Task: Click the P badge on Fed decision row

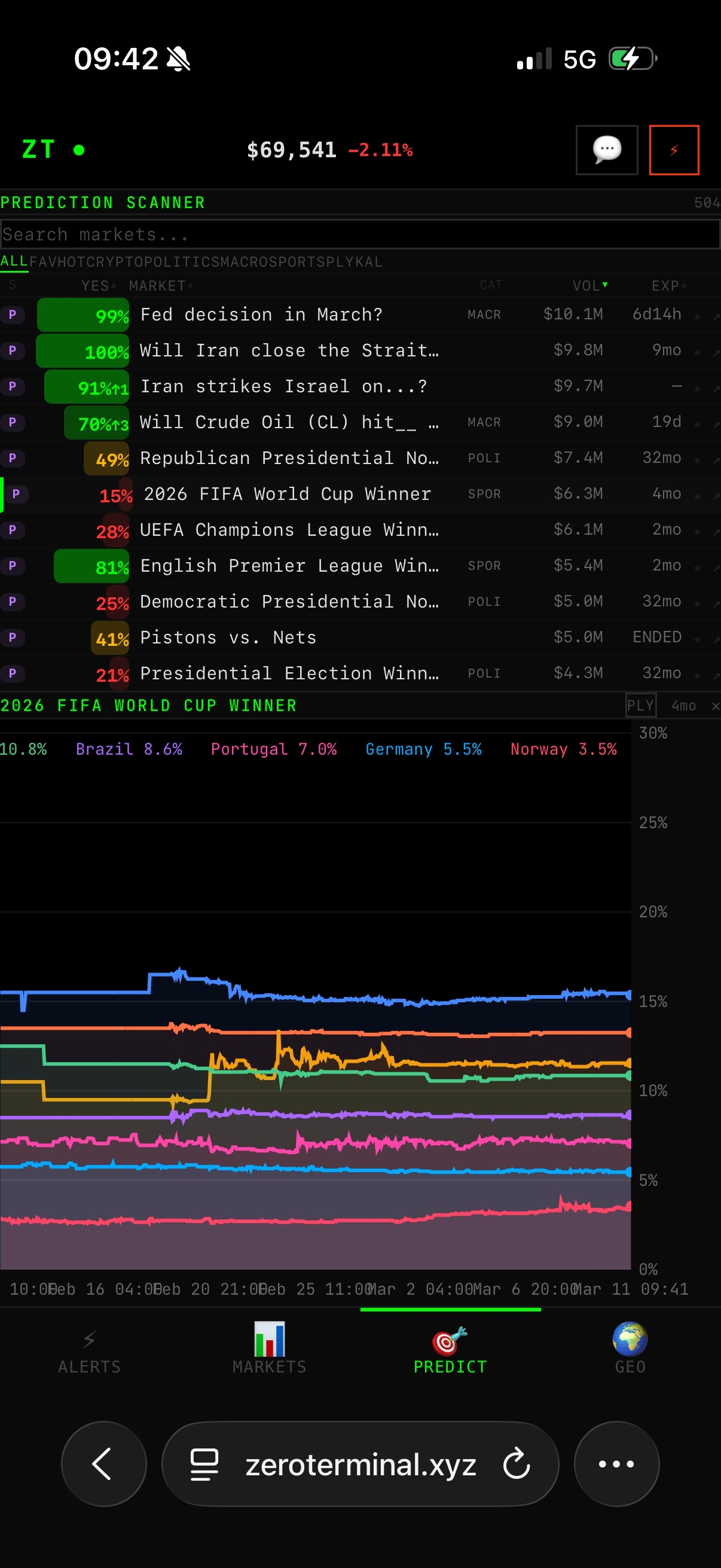Action: click(x=12, y=315)
